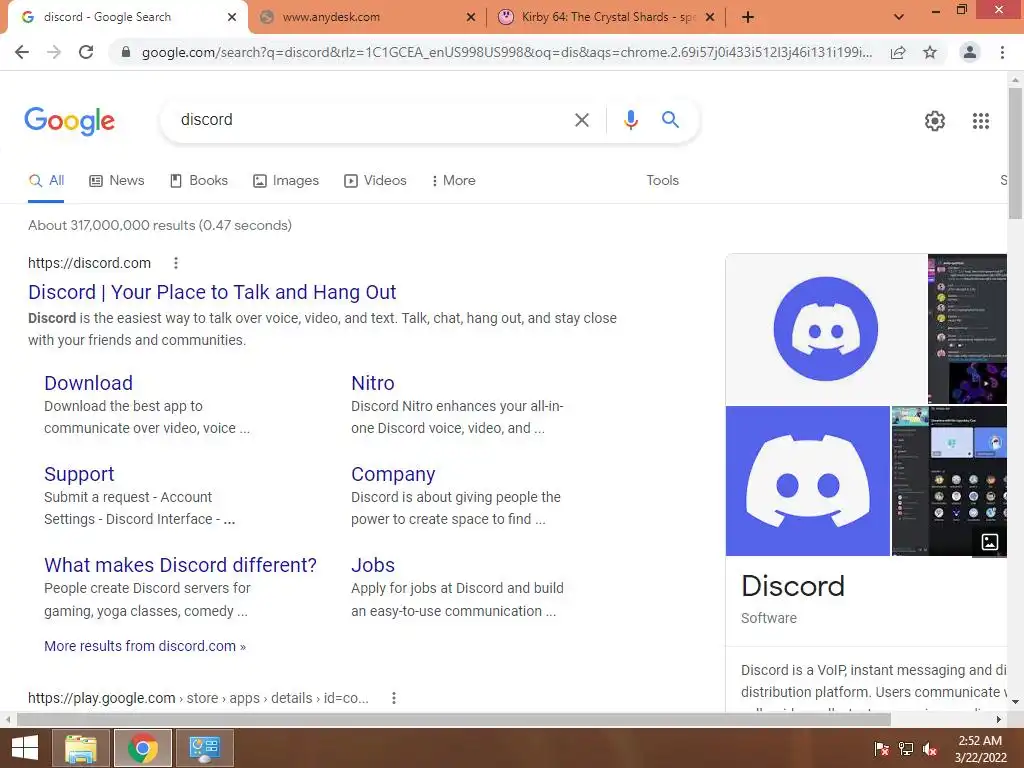Go back with the browser back arrow

click(22, 52)
